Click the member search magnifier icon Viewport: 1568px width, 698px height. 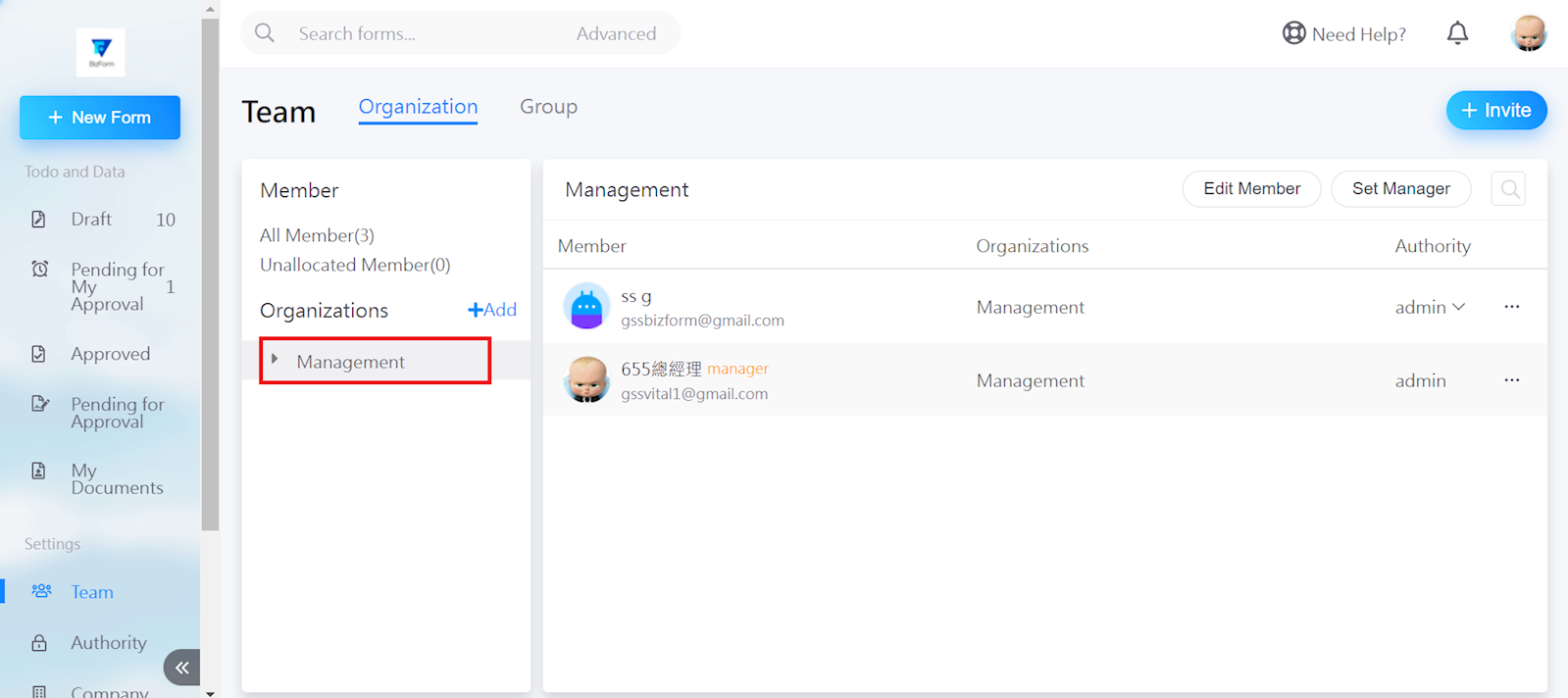(x=1509, y=189)
